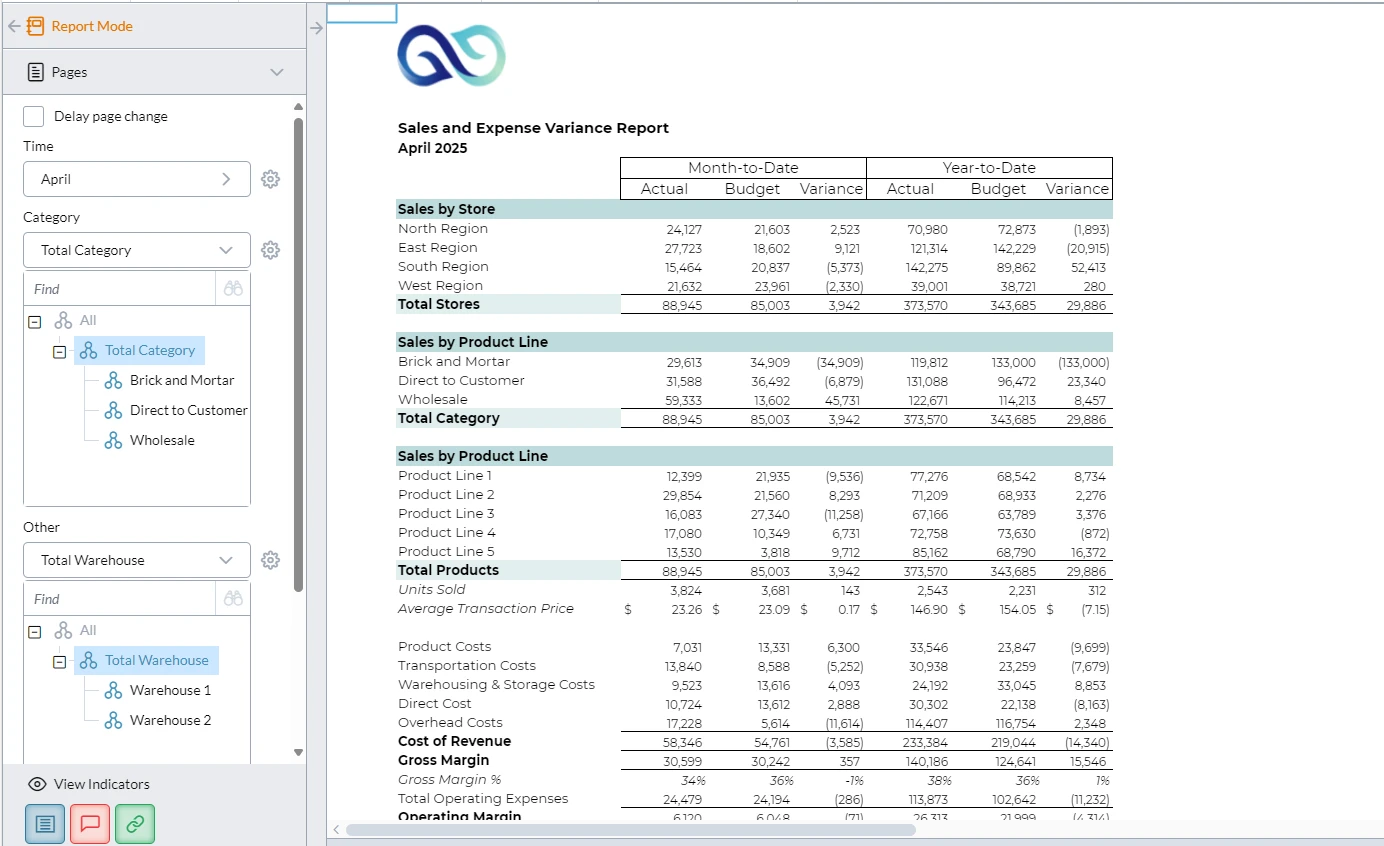Screen dimensions: 1384x846
Task: Click the Pages panel vertical scrollbar
Action: pyautogui.click(x=298, y=355)
